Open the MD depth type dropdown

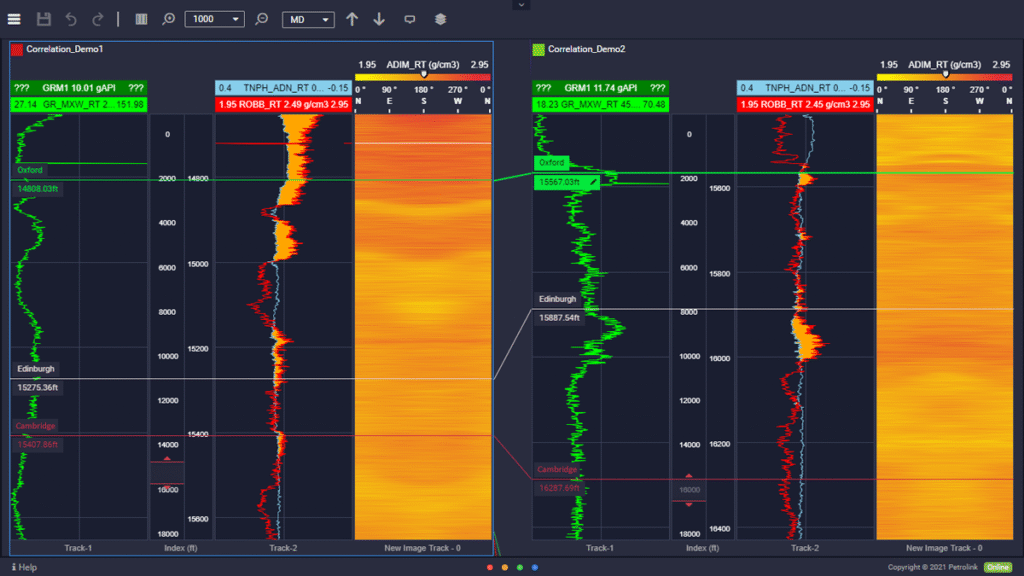[x=308, y=19]
